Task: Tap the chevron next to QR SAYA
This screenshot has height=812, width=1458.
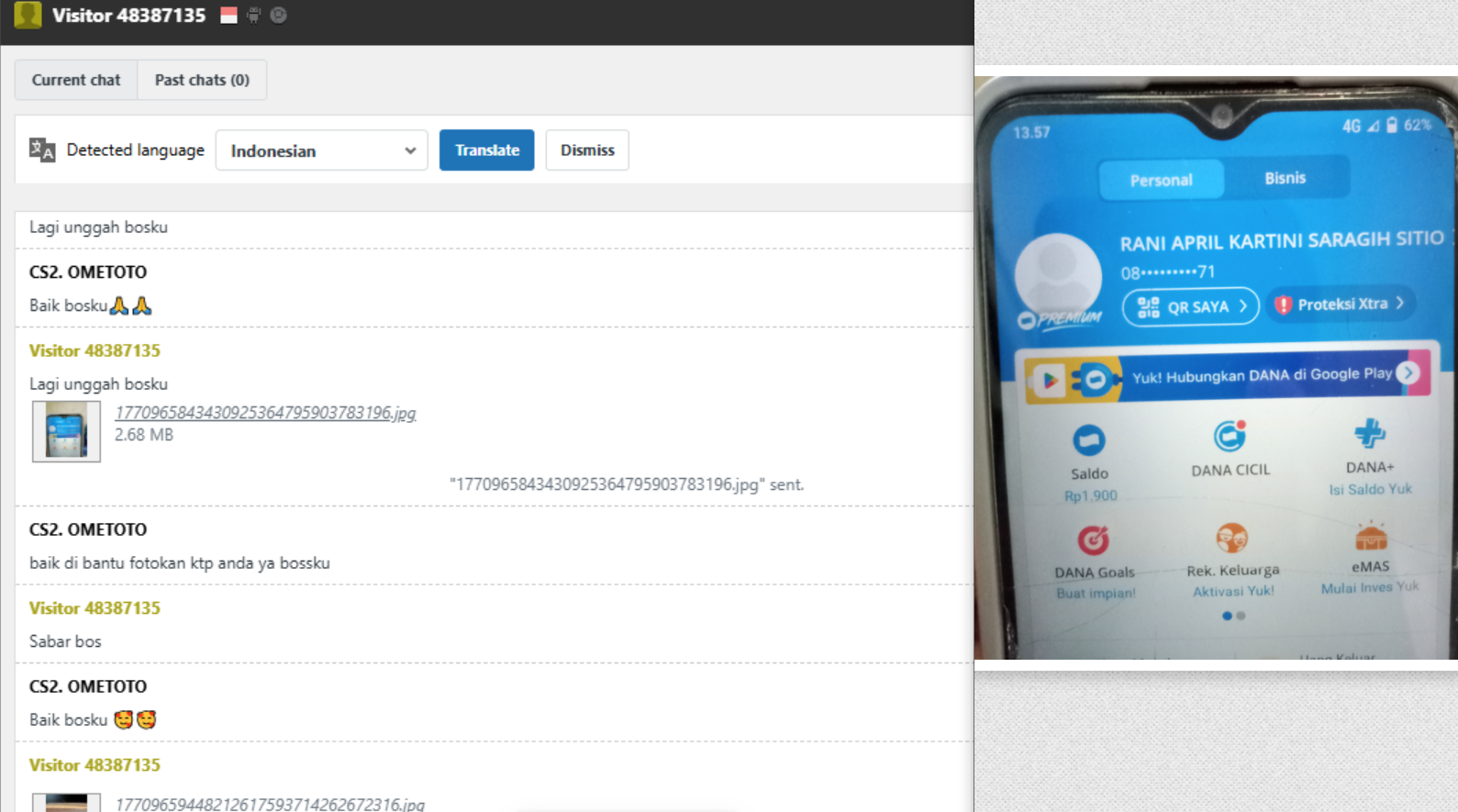Action: [1242, 306]
